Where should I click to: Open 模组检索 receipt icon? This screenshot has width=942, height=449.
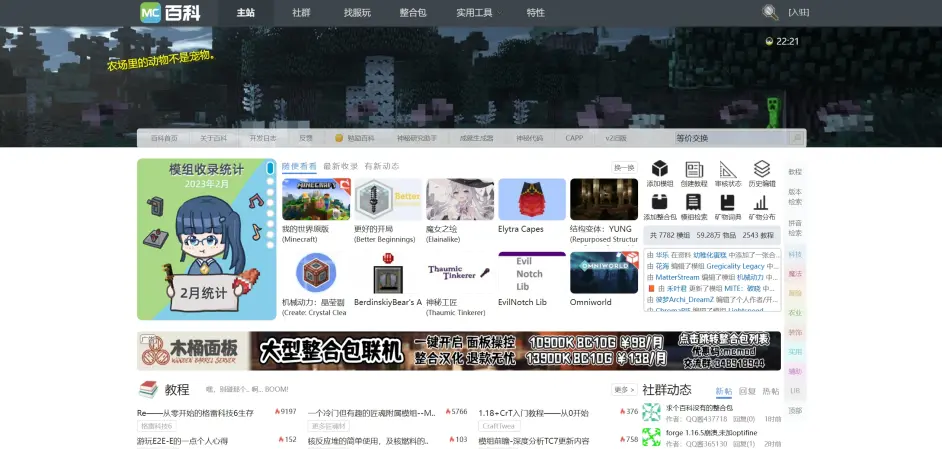click(694, 202)
